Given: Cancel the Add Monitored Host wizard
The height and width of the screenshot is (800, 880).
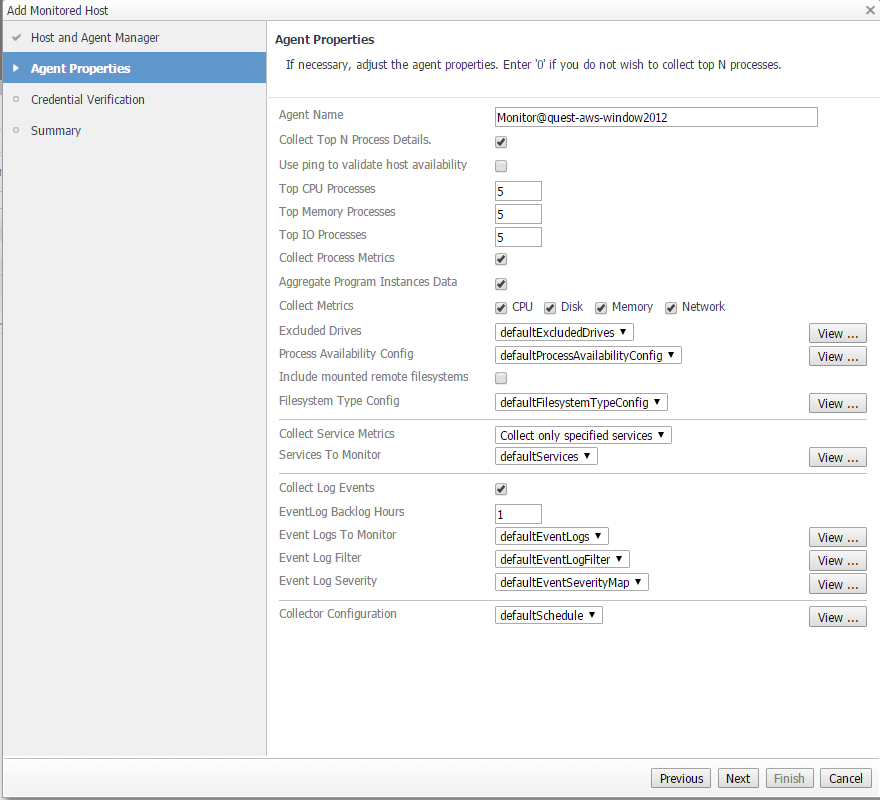Looking at the screenshot, I should pyautogui.click(x=845, y=779).
